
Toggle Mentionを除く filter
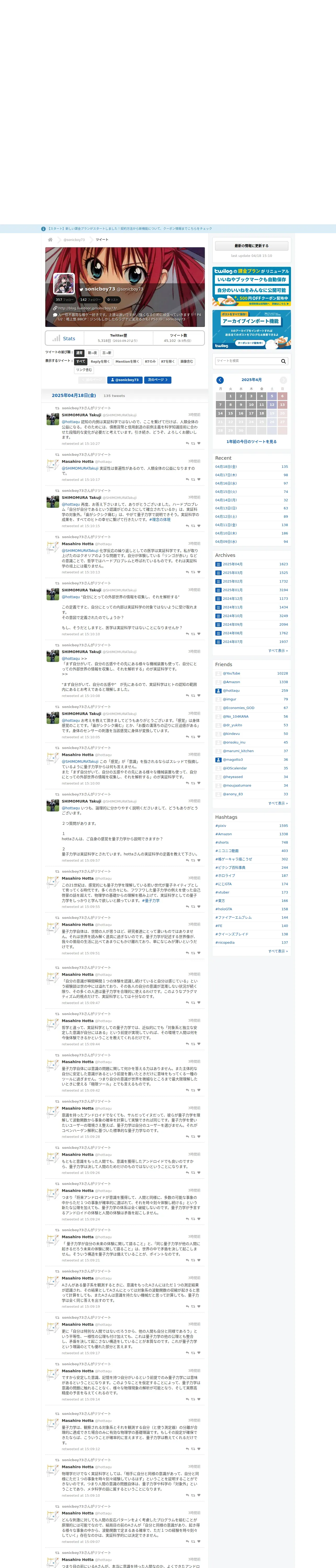[127, 362]
